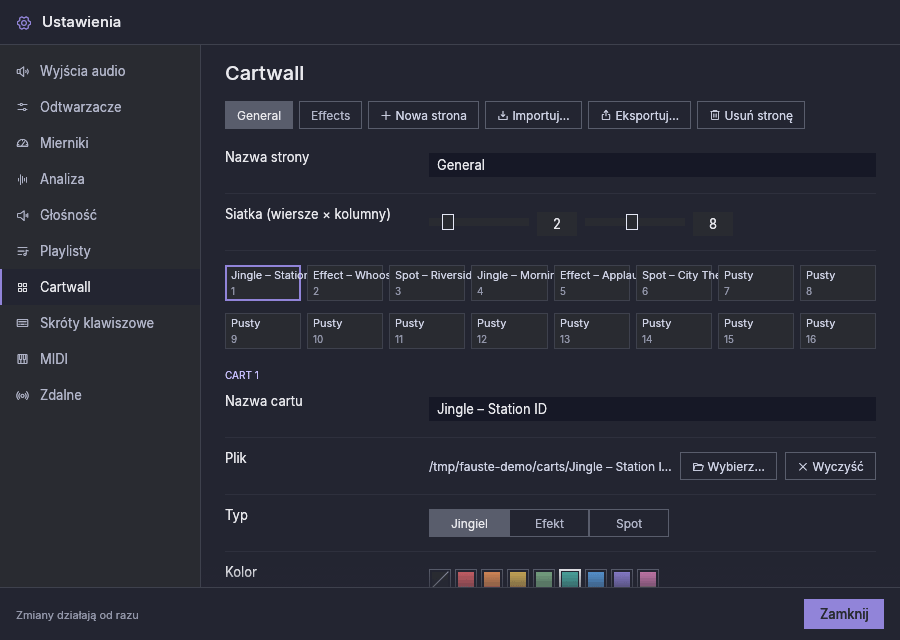Select cart slot 3 Spot – Riverside
The image size is (900, 640).
click(427, 283)
